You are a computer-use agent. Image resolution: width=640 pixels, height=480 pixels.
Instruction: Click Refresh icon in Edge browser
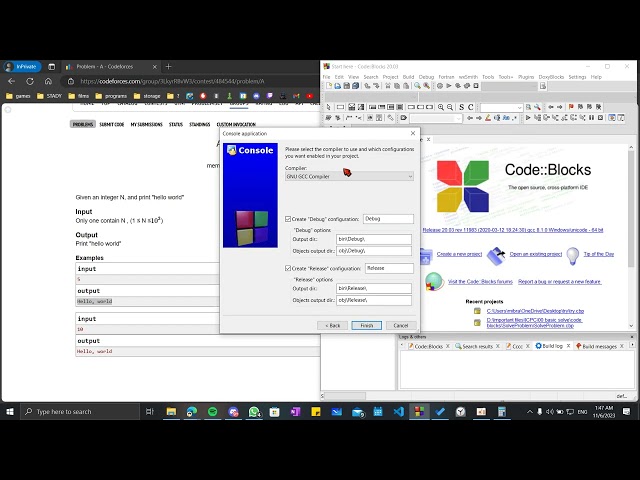(30, 81)
